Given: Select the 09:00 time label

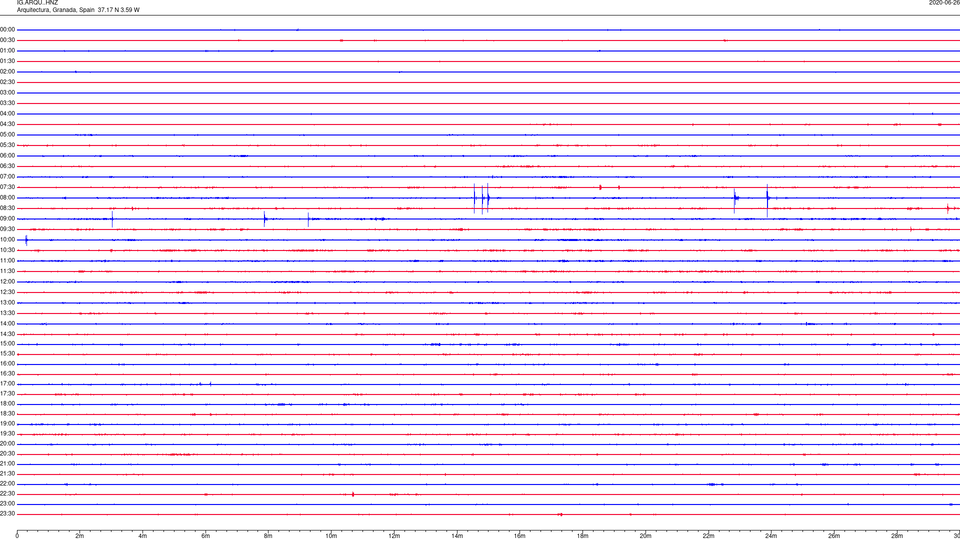Looking at the screenshot, I should pos(7,219).
